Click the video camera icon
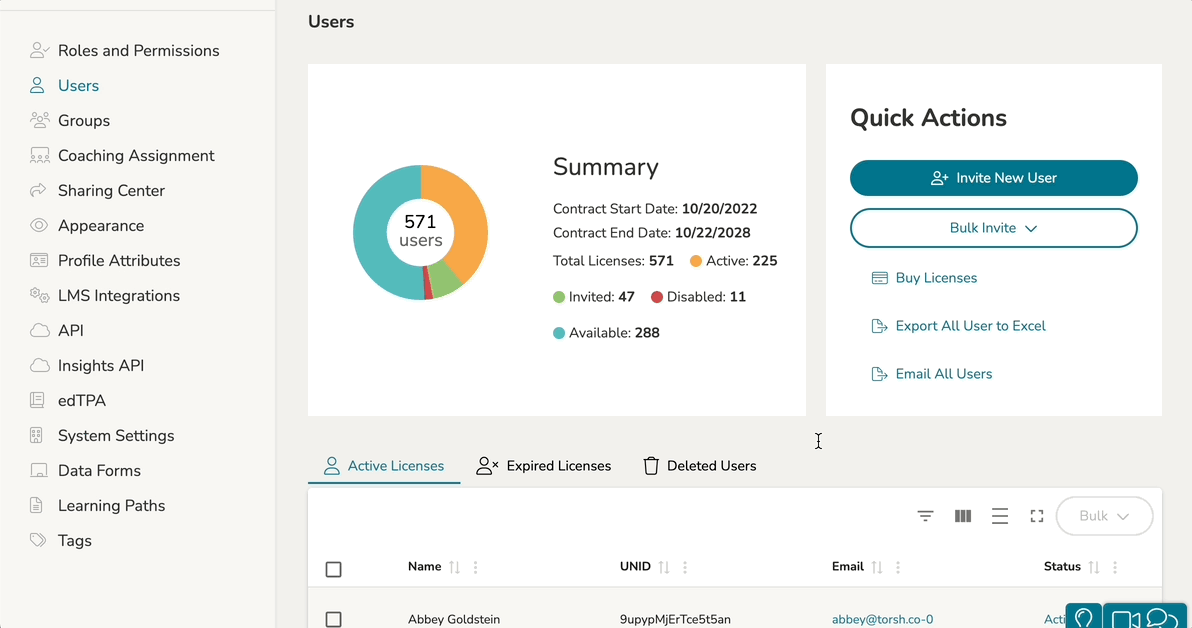Image resolution: width=1192 pixels, height=628 pixels. (1125, 619)
